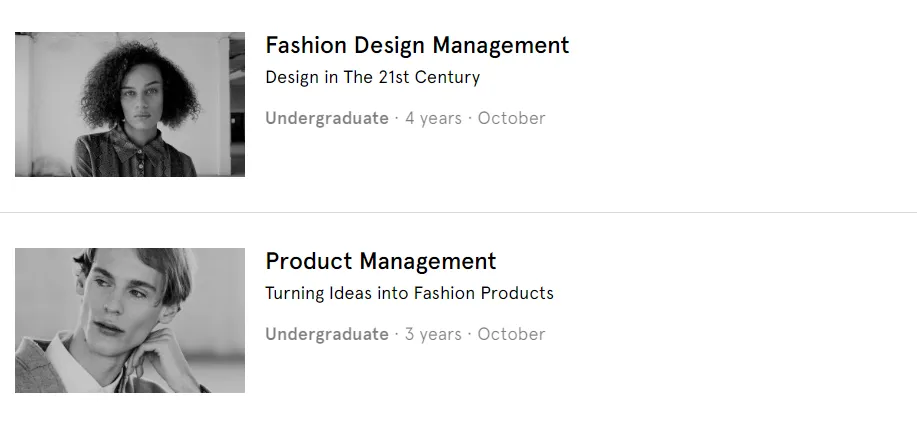Open the Fashion Design Management course title
The width and height of the screenshot is (917, 428).
tap(417, 45)
